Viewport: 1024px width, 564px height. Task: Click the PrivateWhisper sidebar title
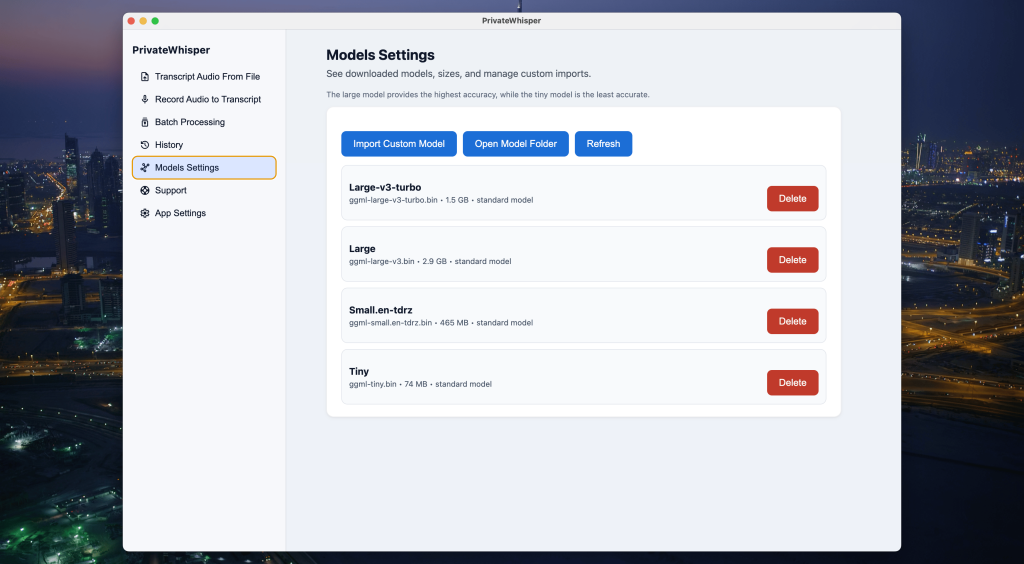pos(171,50)
